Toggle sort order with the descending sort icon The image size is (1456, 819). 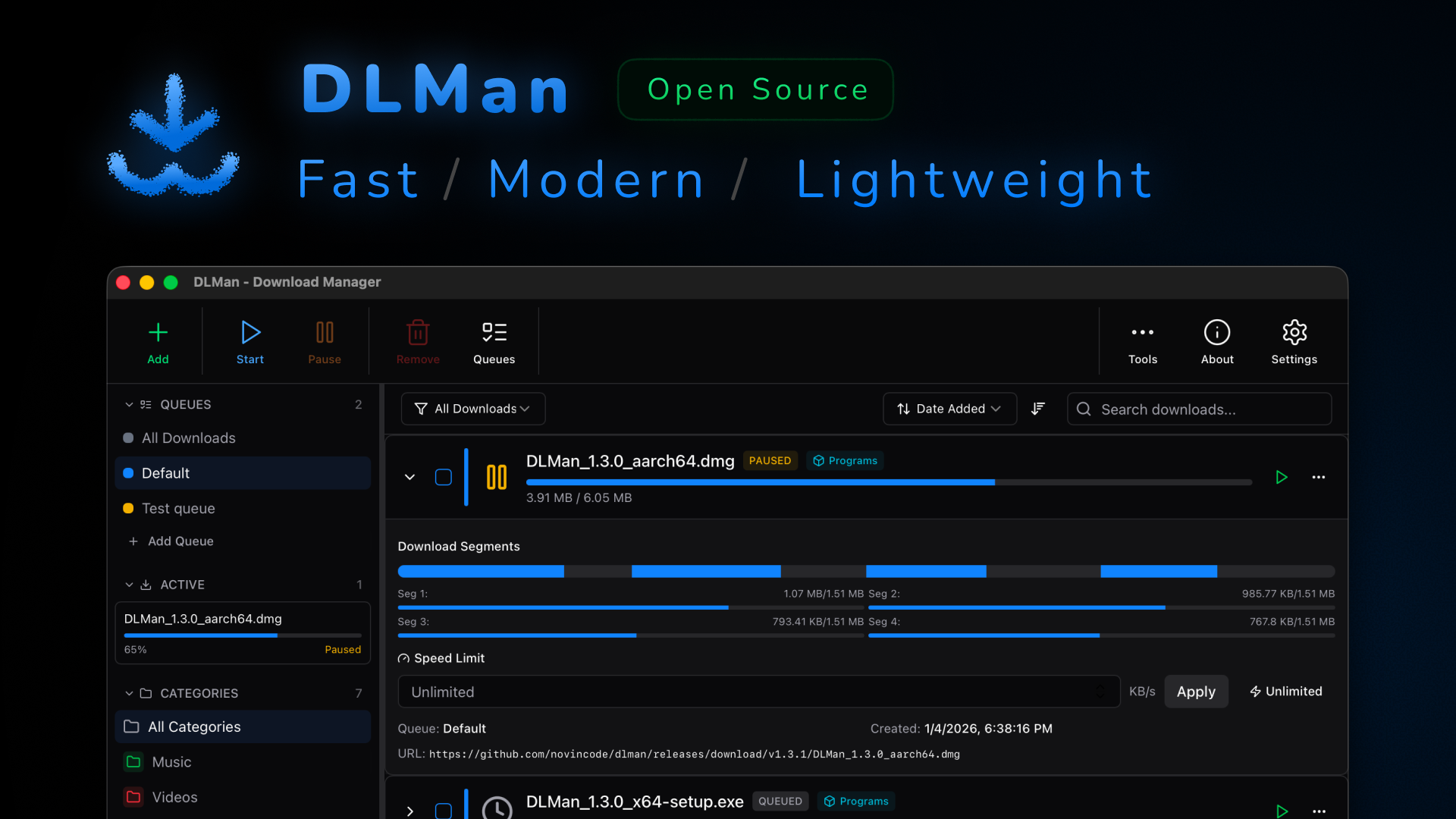click(1038, 408)
